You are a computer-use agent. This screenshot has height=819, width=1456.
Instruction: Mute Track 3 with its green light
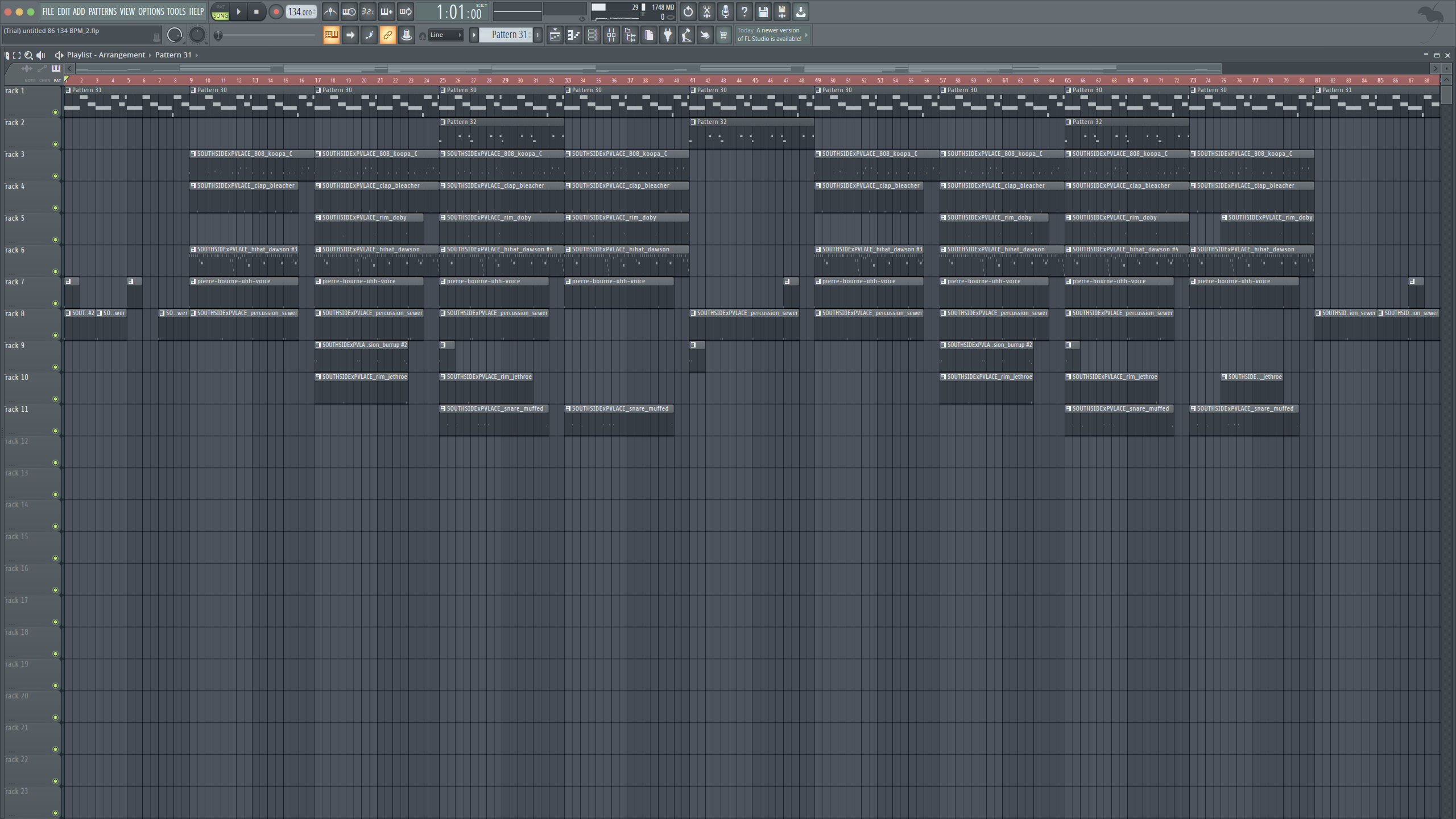point(55,176)
